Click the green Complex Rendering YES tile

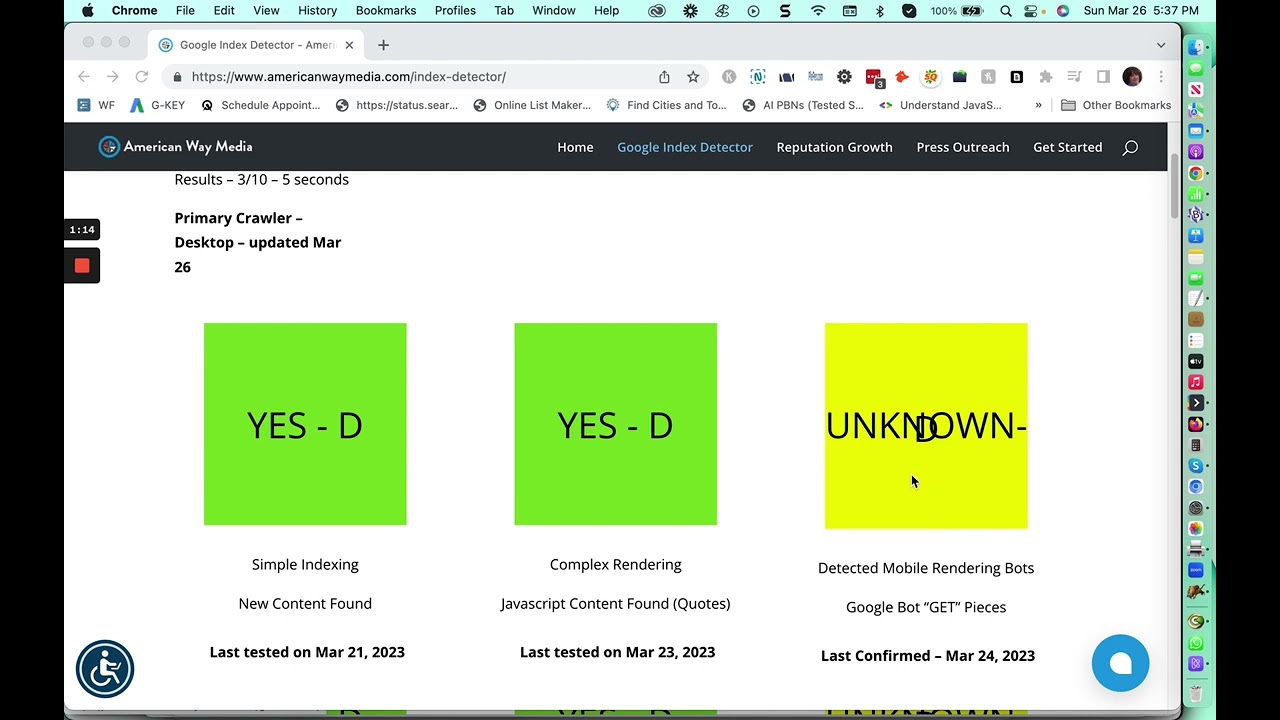click(x=615, y=424)
